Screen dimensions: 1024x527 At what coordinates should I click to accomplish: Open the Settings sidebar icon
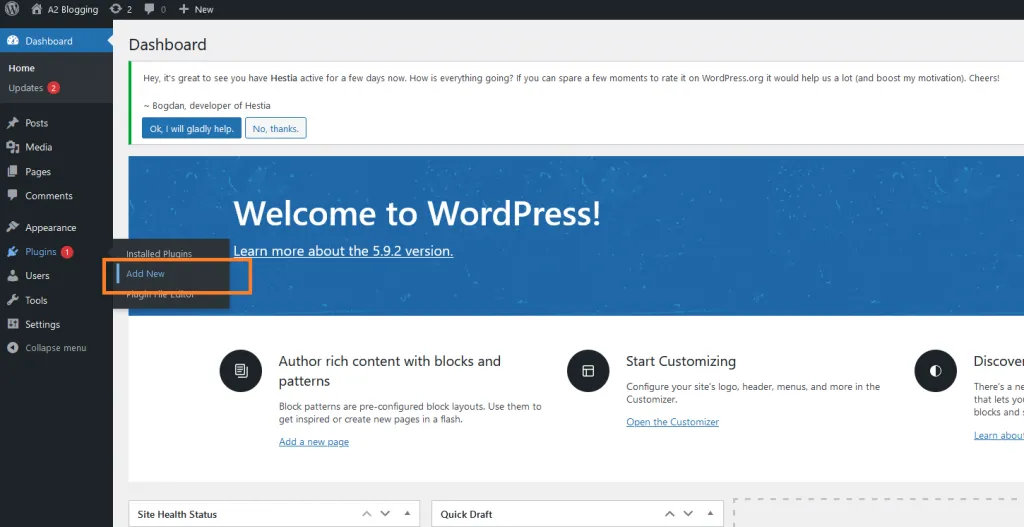(12, 325)
